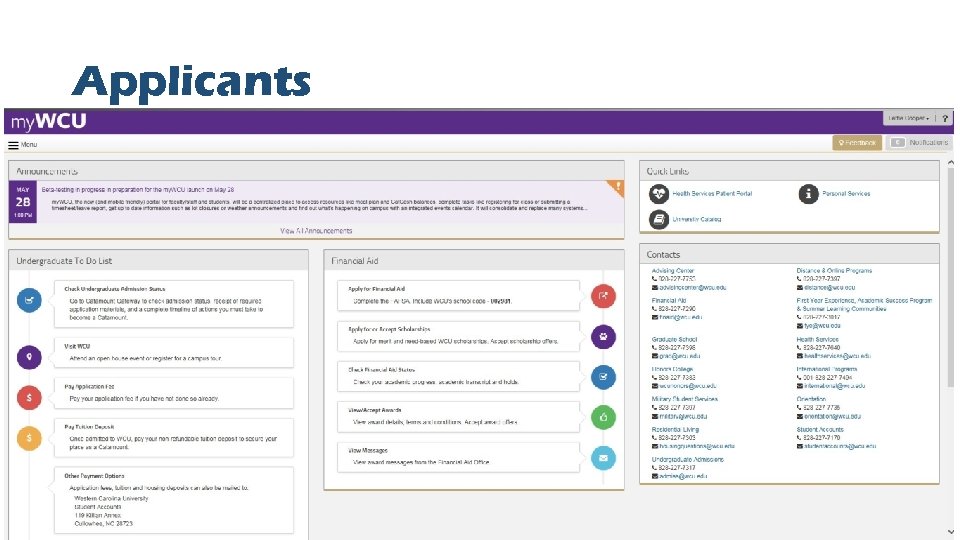This screenshot has height=540, width=960.
Task: Email advisingcenter@wcu.edu link
Action: click(x=692, y=287)
